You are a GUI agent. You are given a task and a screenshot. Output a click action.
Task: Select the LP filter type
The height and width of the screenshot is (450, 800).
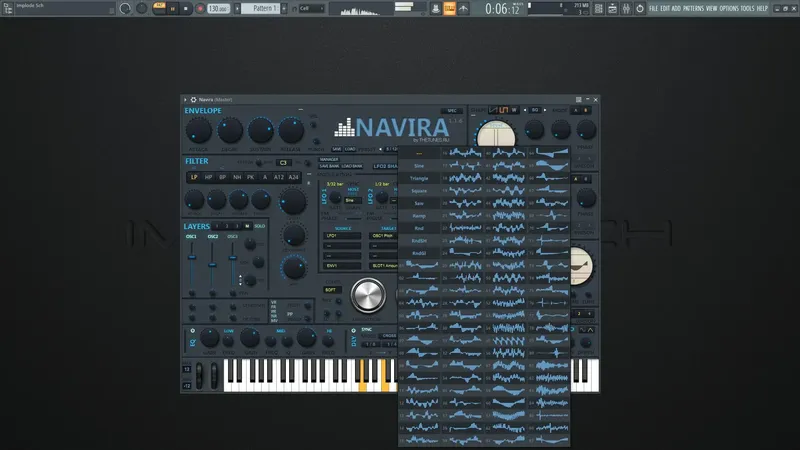pos(194,177)
